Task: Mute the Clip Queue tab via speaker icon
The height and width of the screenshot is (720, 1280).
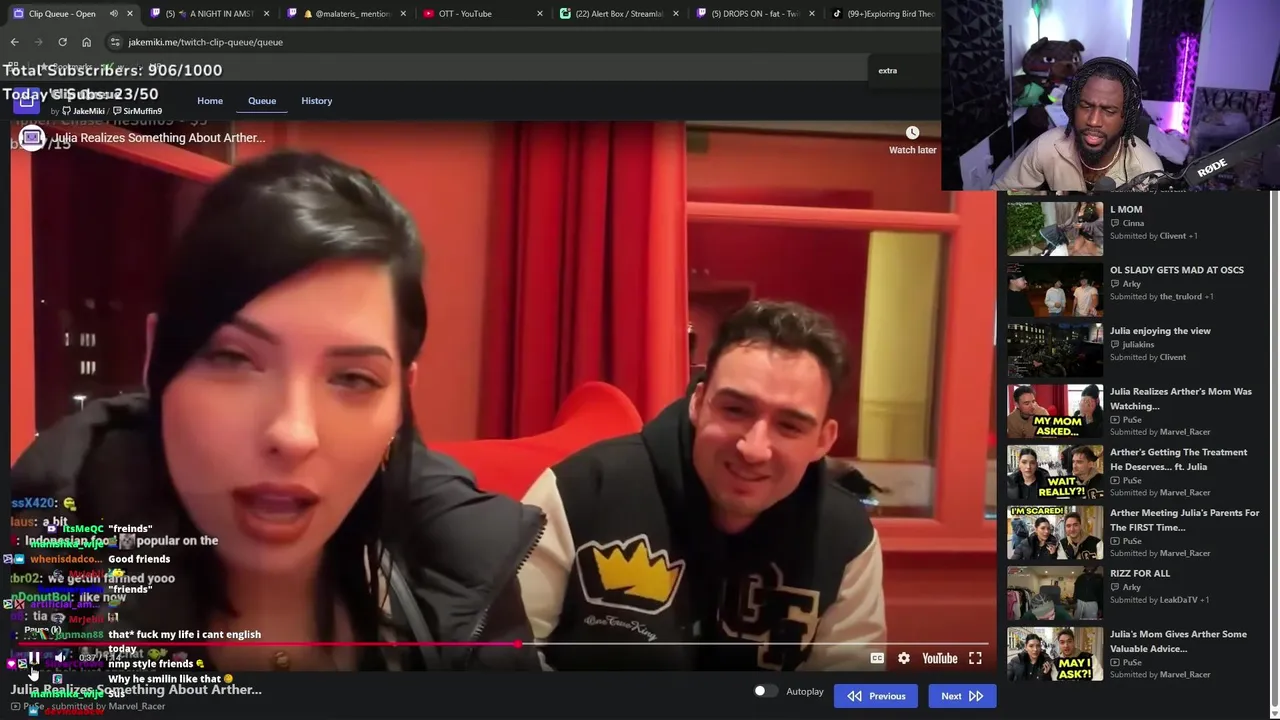Action: tap(113, 14)
